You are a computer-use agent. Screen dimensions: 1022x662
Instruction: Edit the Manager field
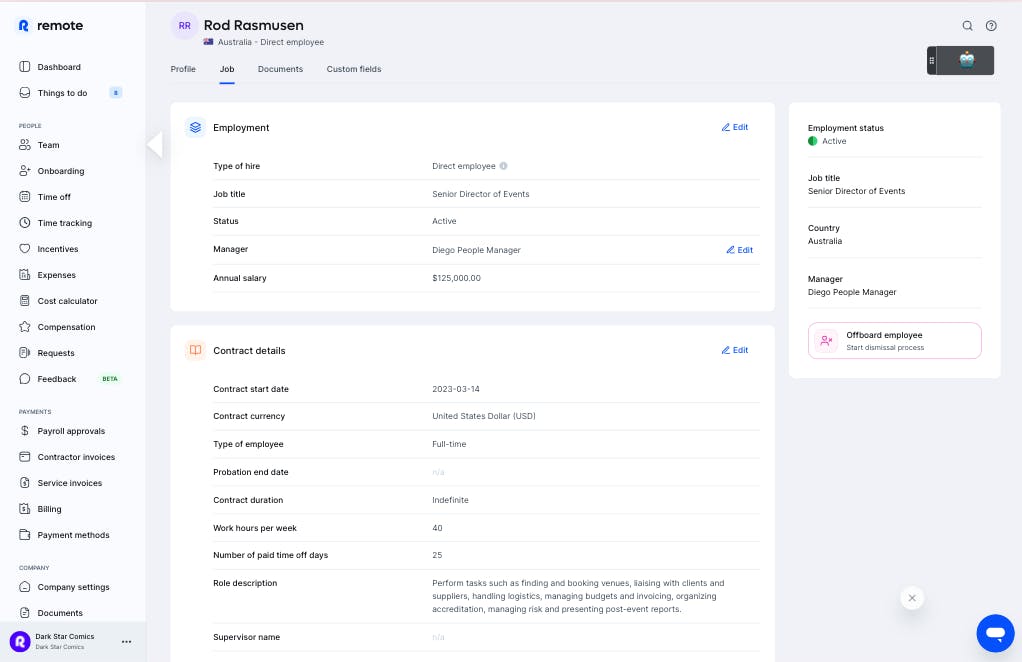tap(740, 250)
